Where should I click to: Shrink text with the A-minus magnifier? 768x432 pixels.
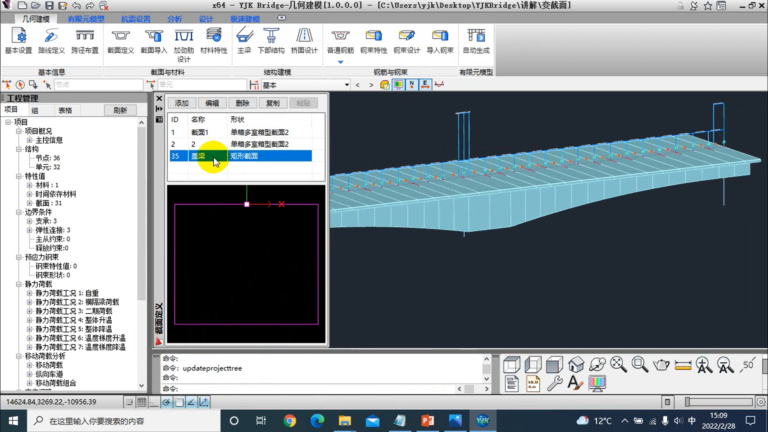725,364
